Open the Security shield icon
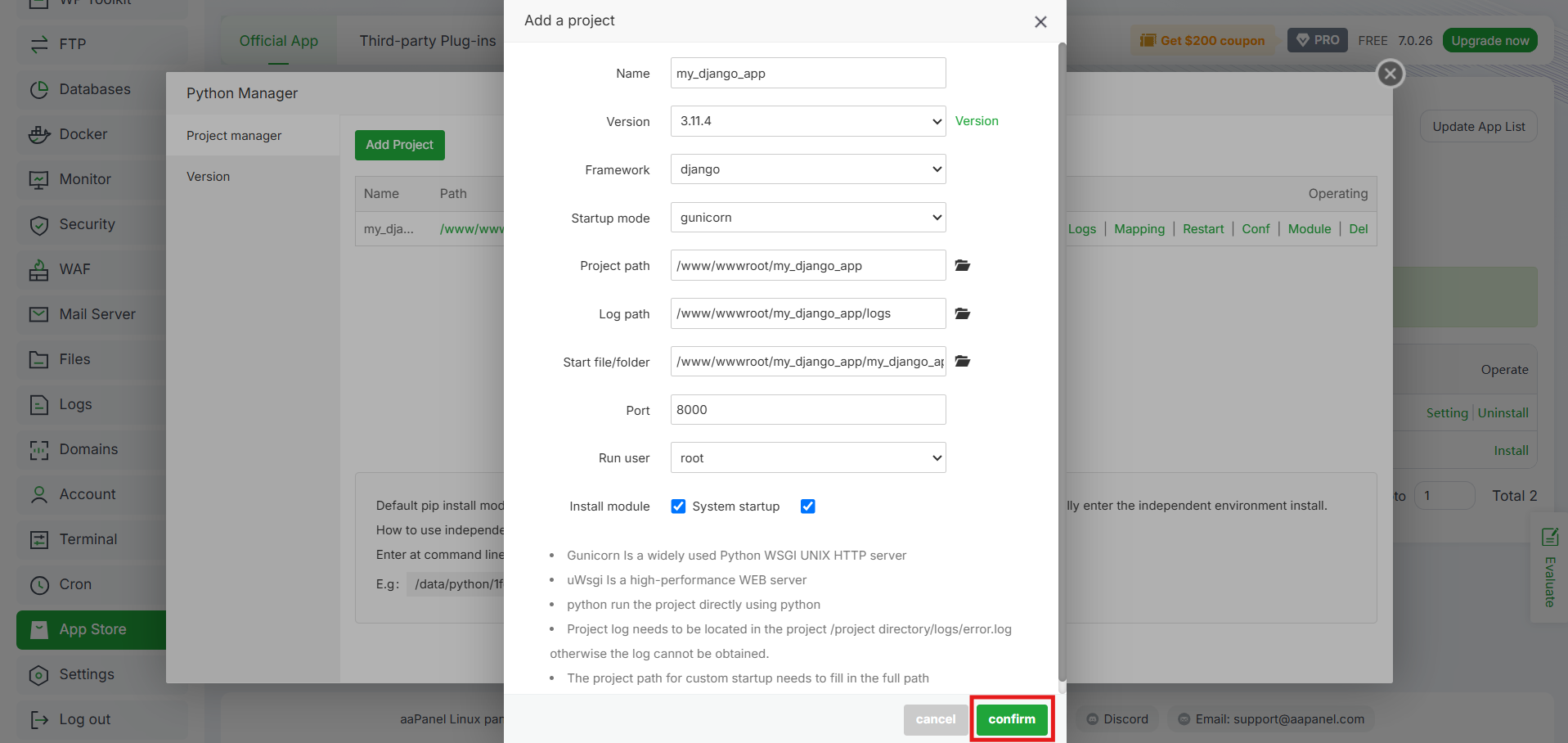Viewport: 1568px width, 743px height. pyautogui.click(x=39, y=224)
